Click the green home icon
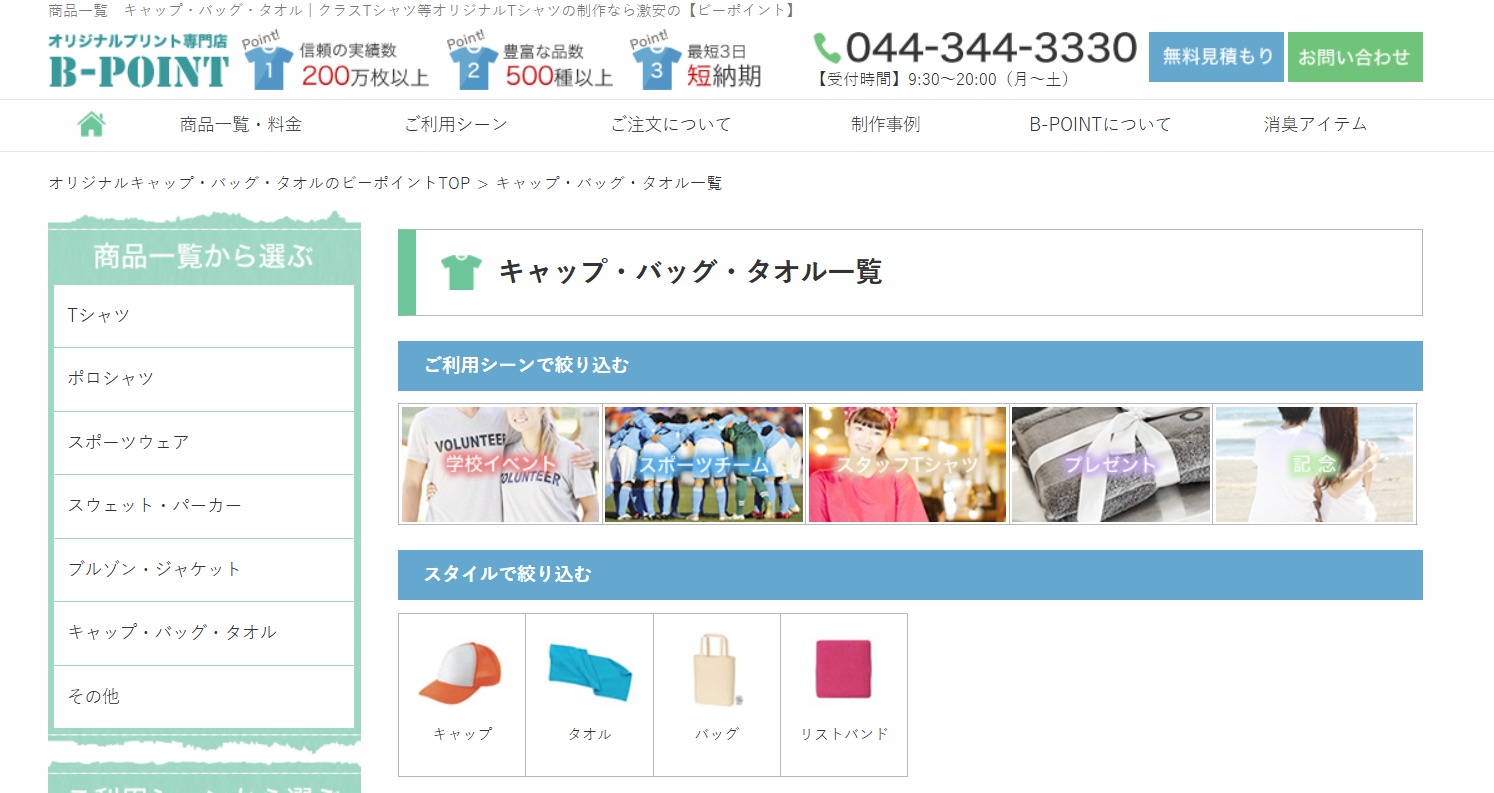This screenshot has height=793, width=1494. pos(91,125)
